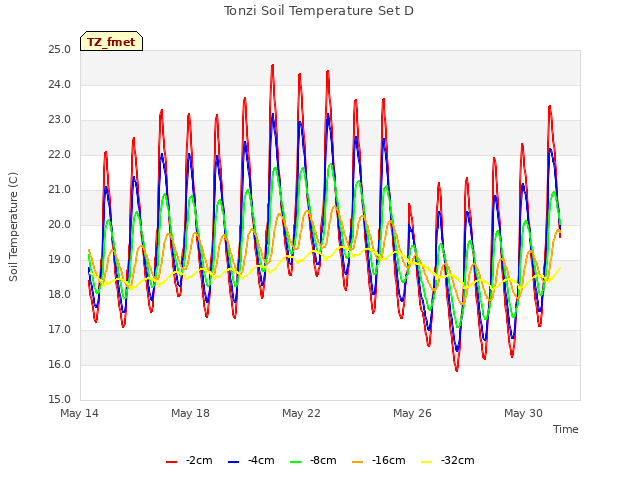The height and width of the screenshot is (480, 640).
Task: Select the yellow -32cm legend color marker
Action: click(x=427, y=462)
